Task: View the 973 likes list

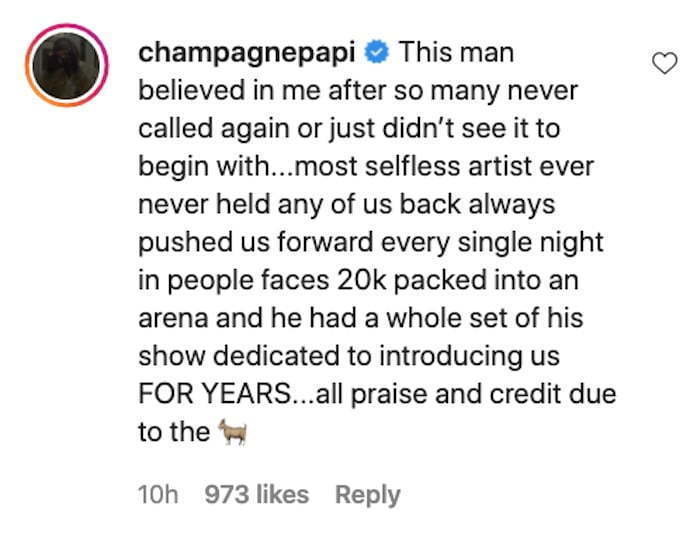Action: [x=257, y=495]
